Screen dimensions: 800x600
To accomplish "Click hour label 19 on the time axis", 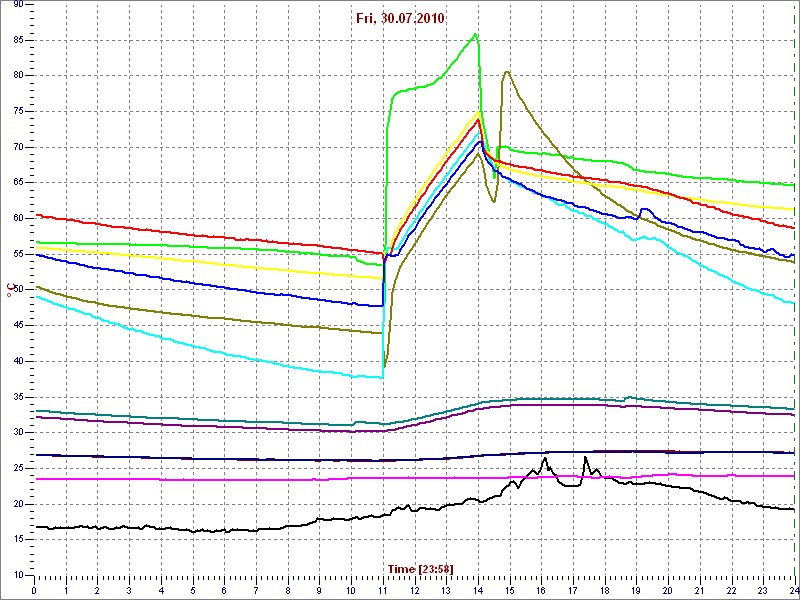I will click(x=636, y=590).
